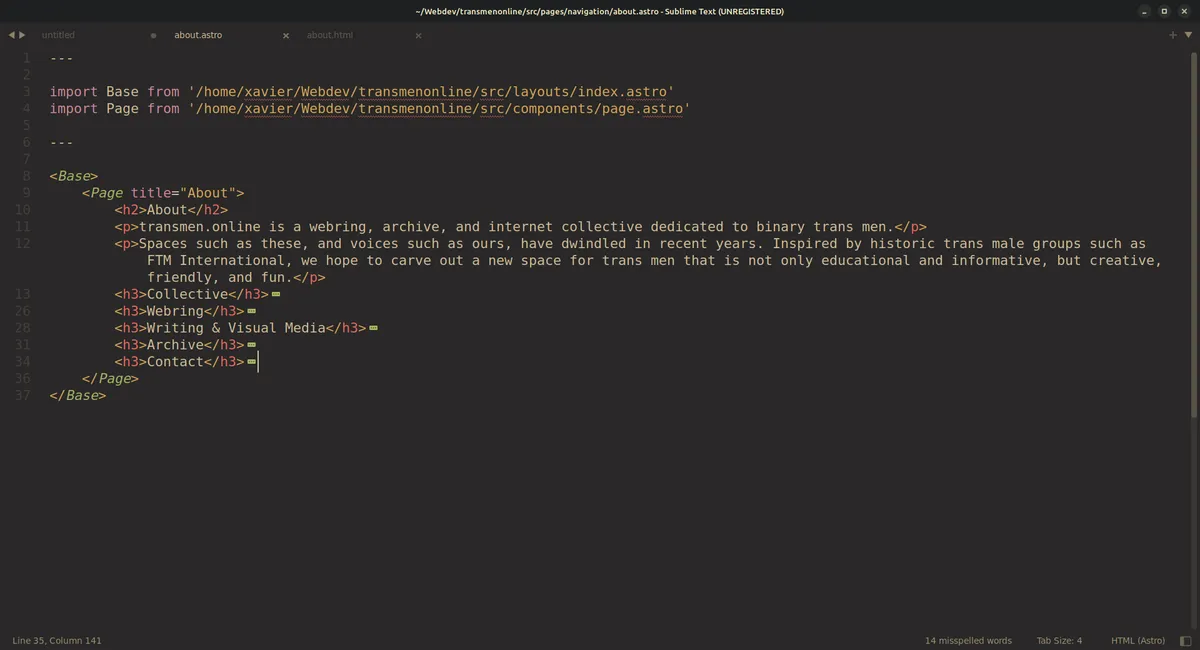Go to previous tab using left arrow
Image resolution: width=1200 pixels, height=650 pixels.
point(11,35)
